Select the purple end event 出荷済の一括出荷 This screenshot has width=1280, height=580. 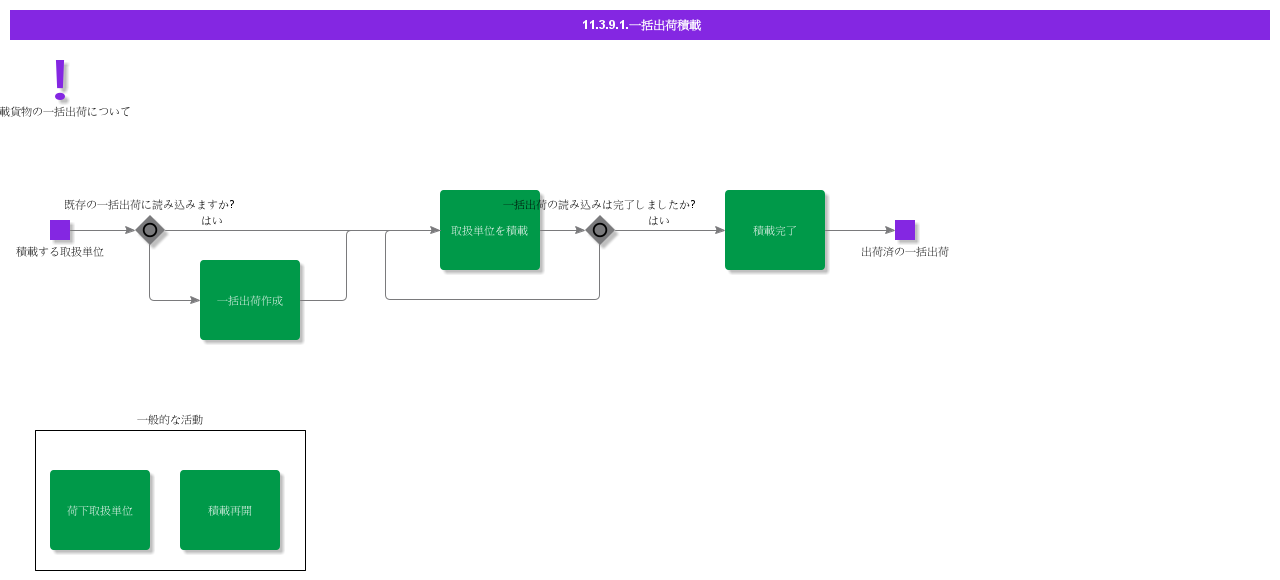(905, 230)
